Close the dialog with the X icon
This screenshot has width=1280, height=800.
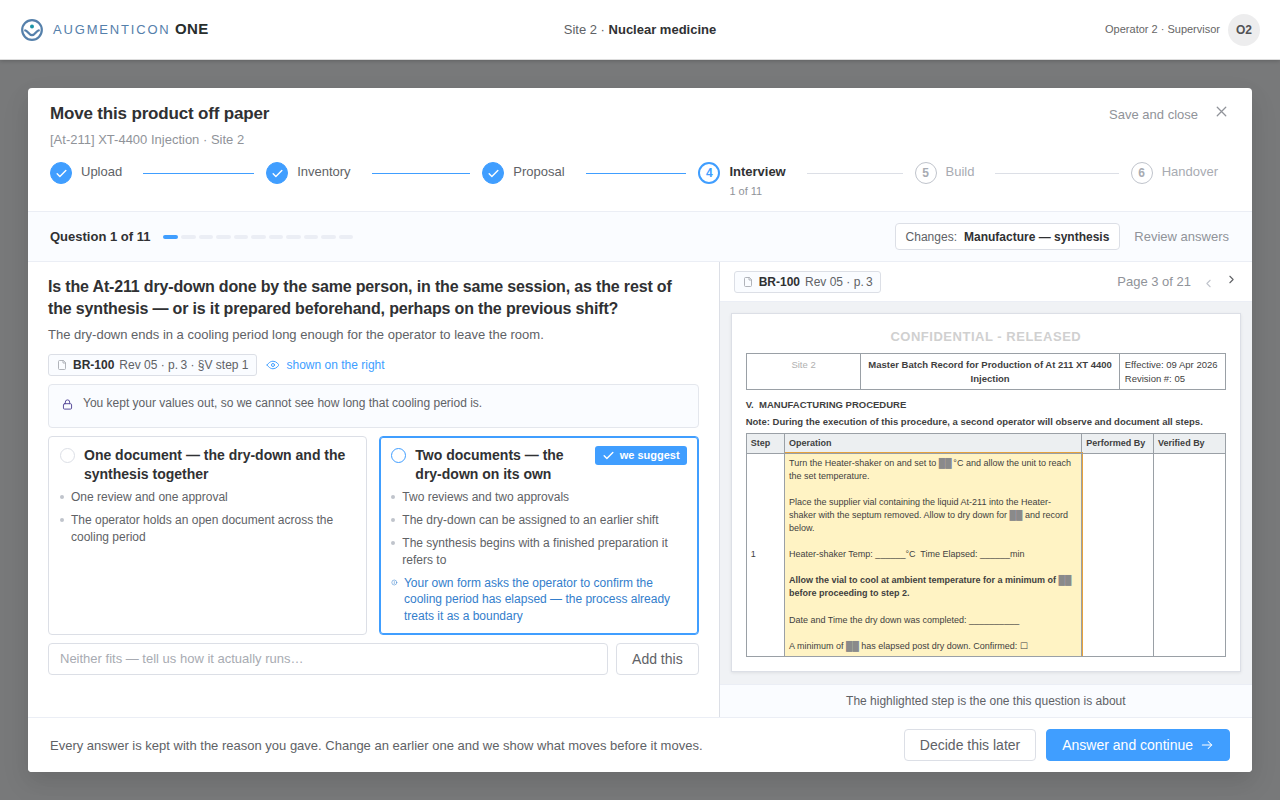click(1221, 112)
